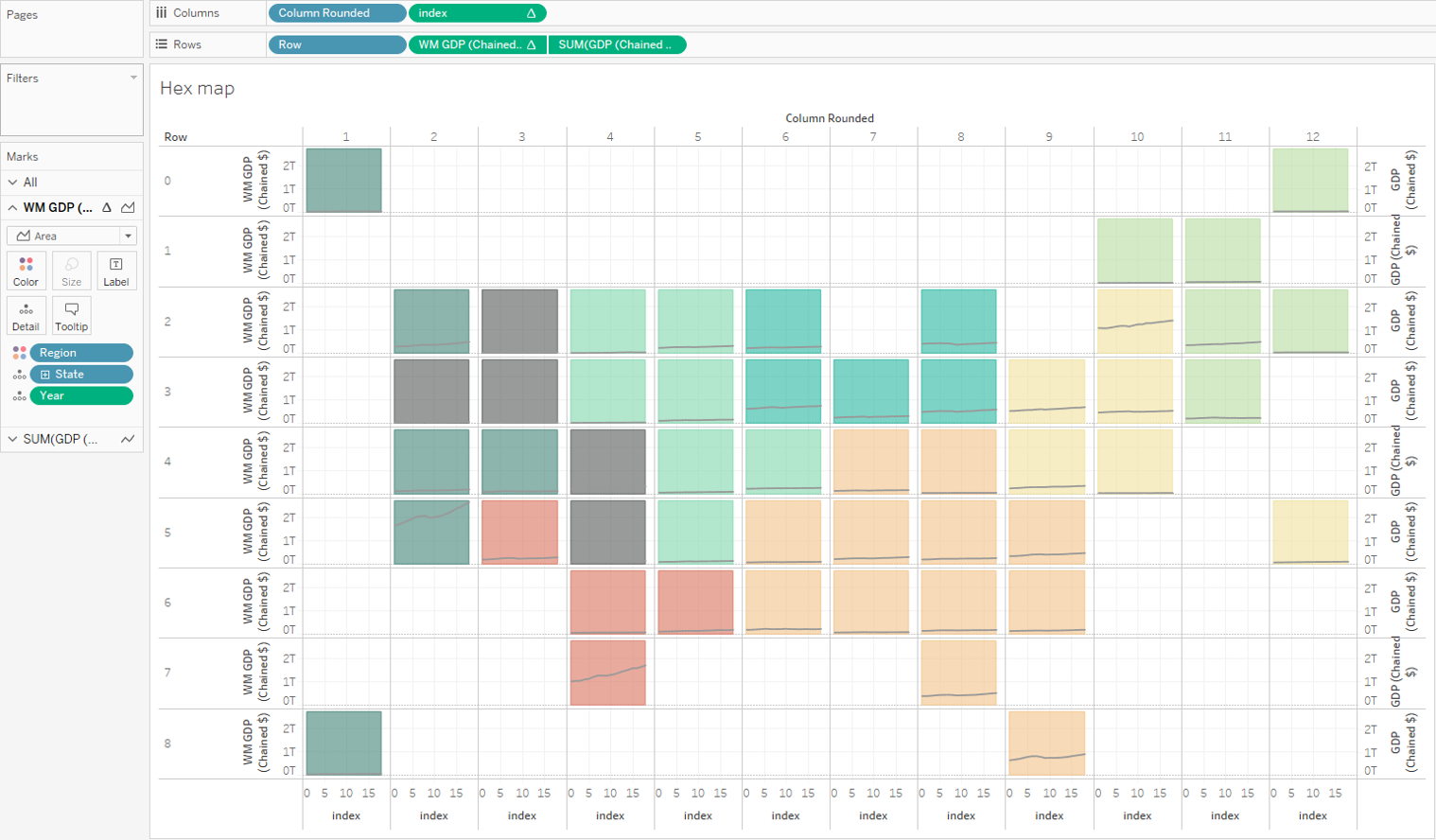Open the Filters shelf dropdown arrow
This screenshot has width=1436, height=840.
coord(133,78)
